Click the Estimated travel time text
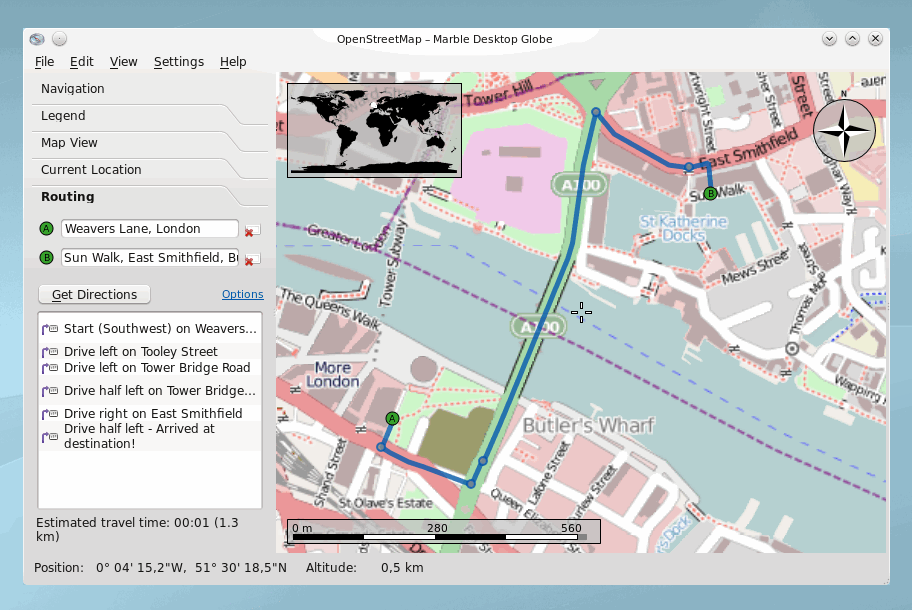The width and height of the screenshot is (912, 610). pos(137,529)
